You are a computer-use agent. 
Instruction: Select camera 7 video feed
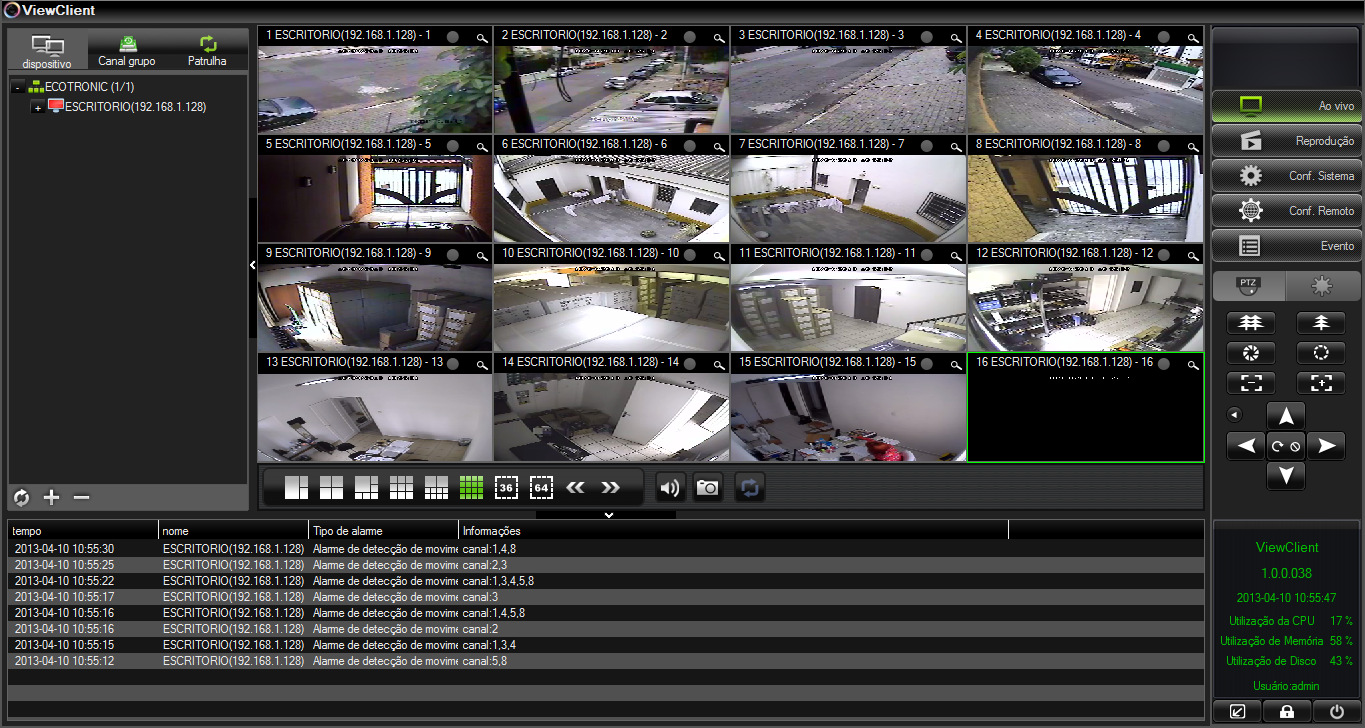848,198
